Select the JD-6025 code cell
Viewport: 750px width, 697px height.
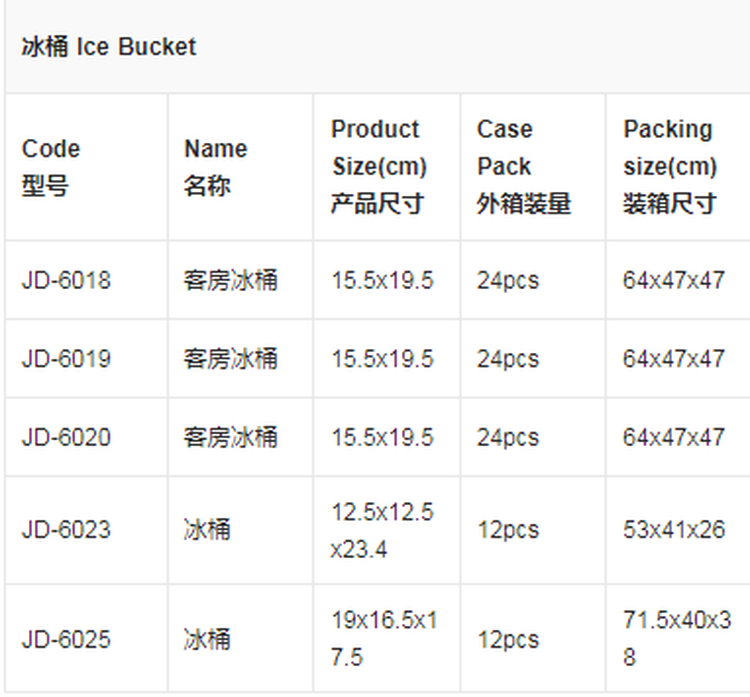tap(66, 639)
